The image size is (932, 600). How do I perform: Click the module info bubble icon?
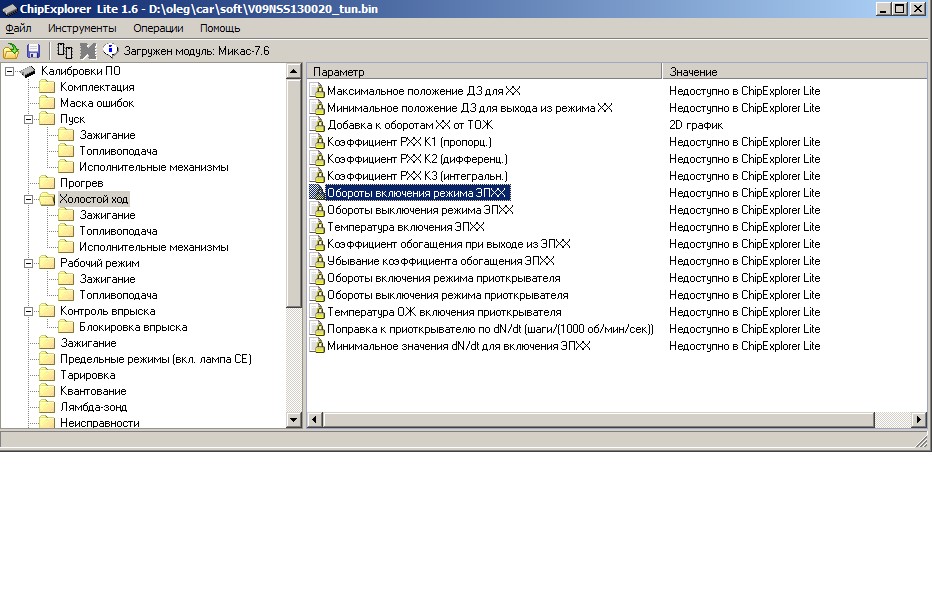click(110, 50)
